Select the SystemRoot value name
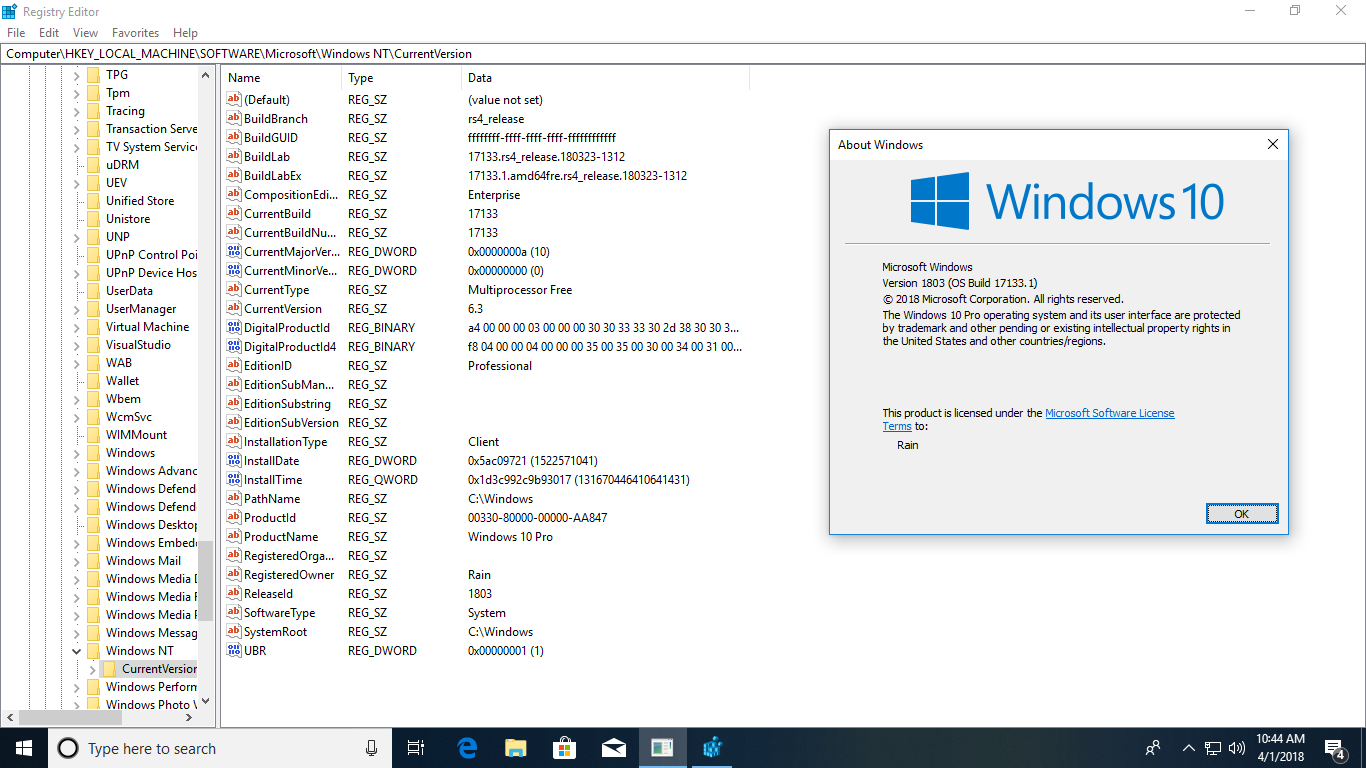Screen dimensions: 1366x768 click(276, 632)
